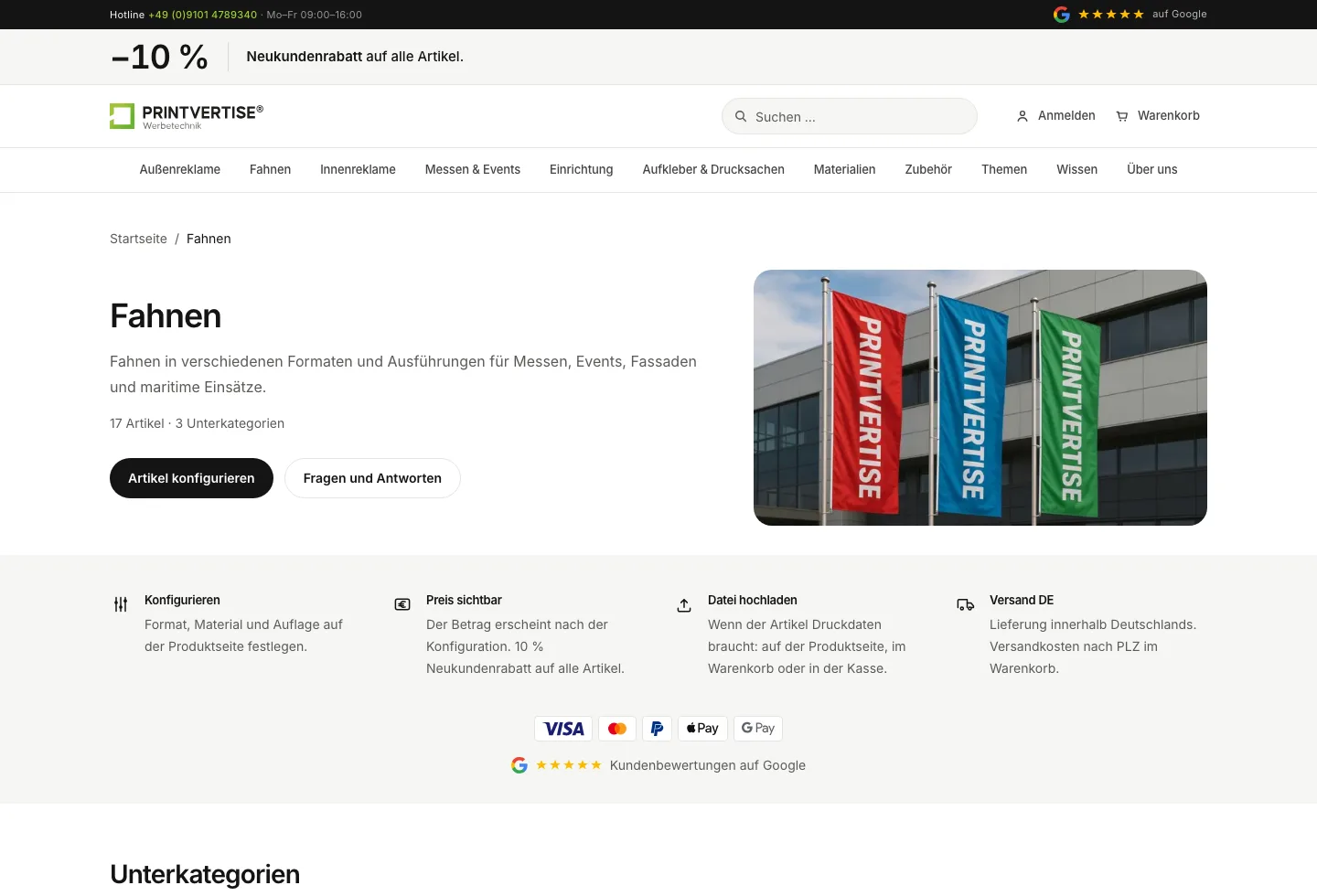Viewport: 1317px width, 896px height.
Task: Click the flags hero image
Action: click(980, 398)
